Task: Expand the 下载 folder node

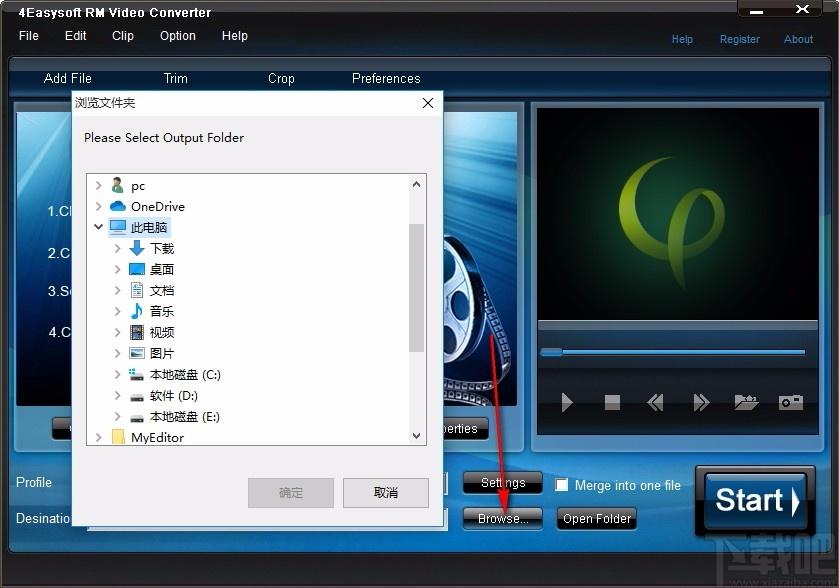Action: (x=118, y=248)
